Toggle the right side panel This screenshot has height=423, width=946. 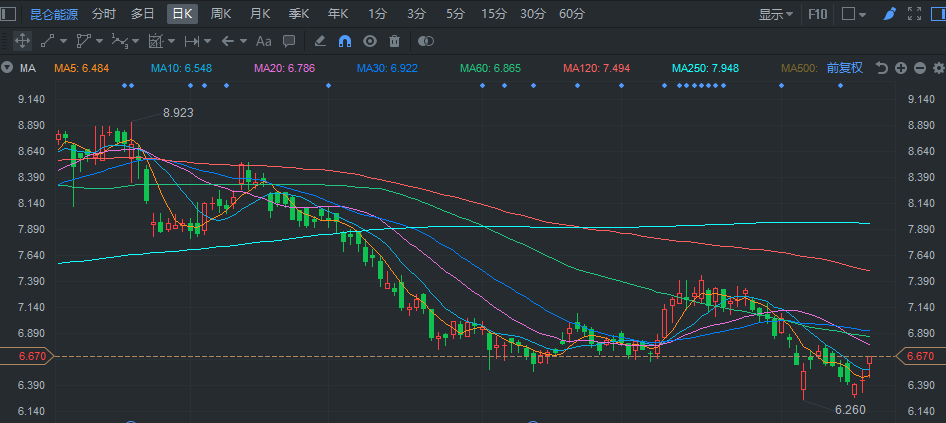click(x=937, y=14)
